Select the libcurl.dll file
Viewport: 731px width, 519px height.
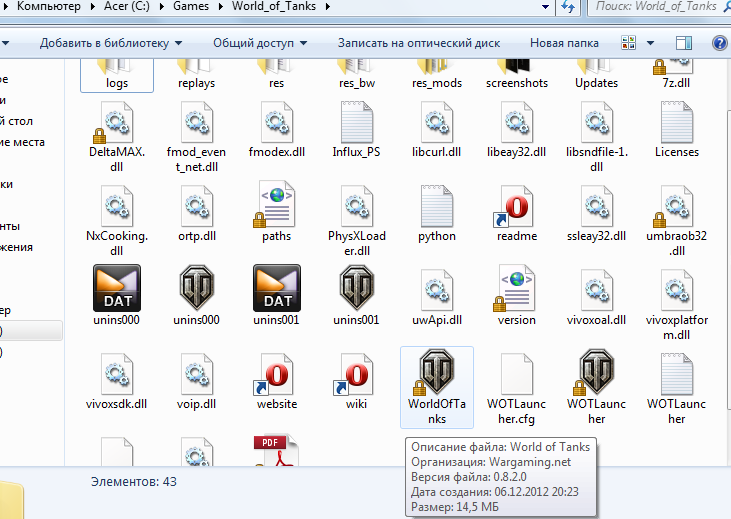coord(437,131)
